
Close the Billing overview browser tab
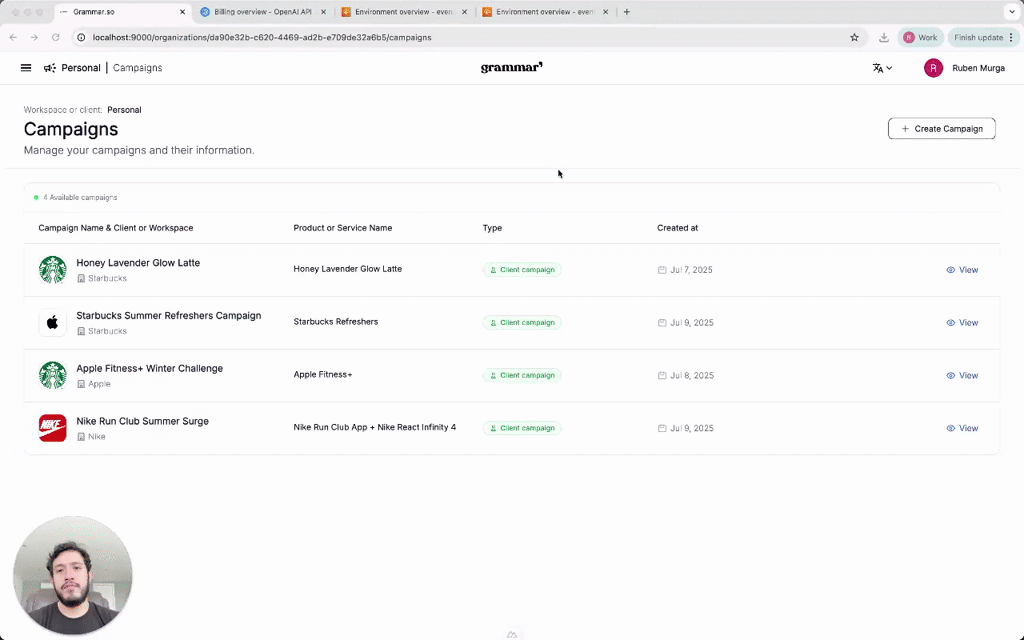pyautogui.click(x=323, y=12)
